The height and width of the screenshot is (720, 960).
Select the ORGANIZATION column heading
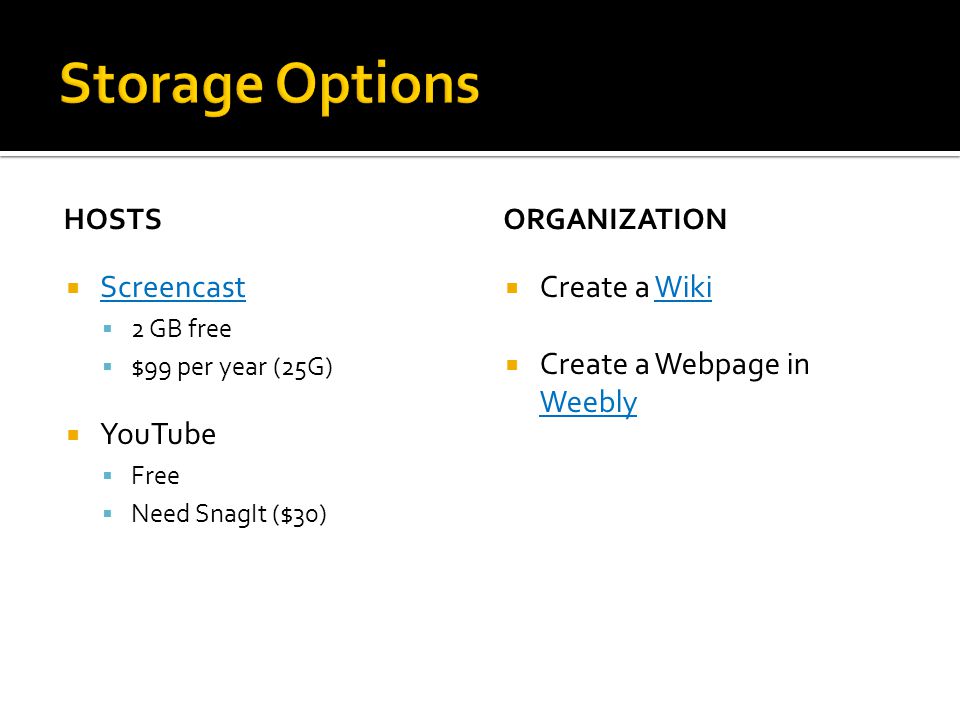615,219
